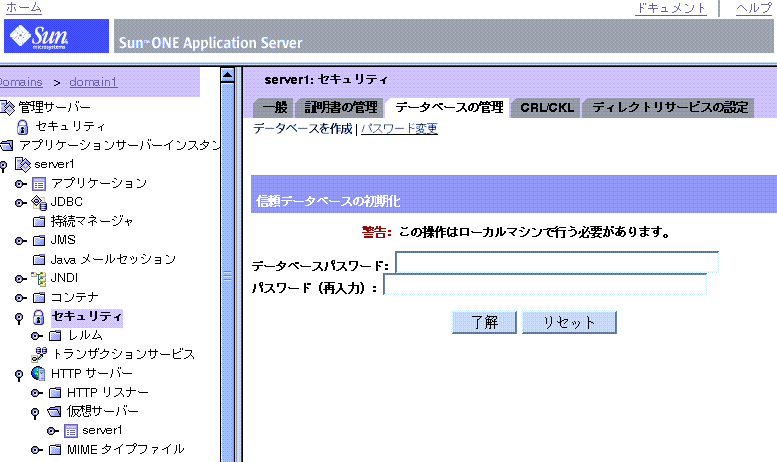Click the JMS folder icon

click(39, 241)
